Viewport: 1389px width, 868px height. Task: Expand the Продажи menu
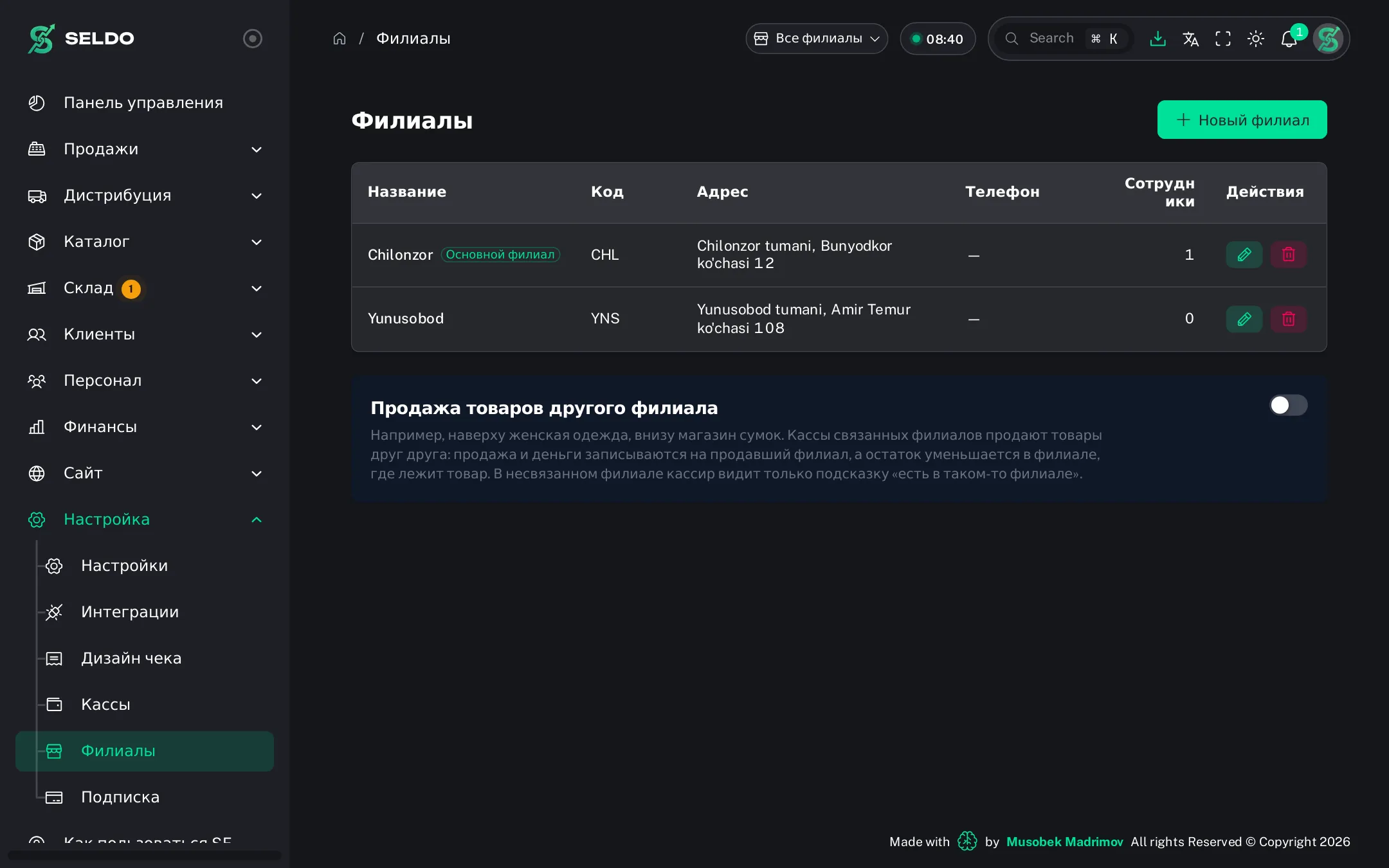pos(145,149)
